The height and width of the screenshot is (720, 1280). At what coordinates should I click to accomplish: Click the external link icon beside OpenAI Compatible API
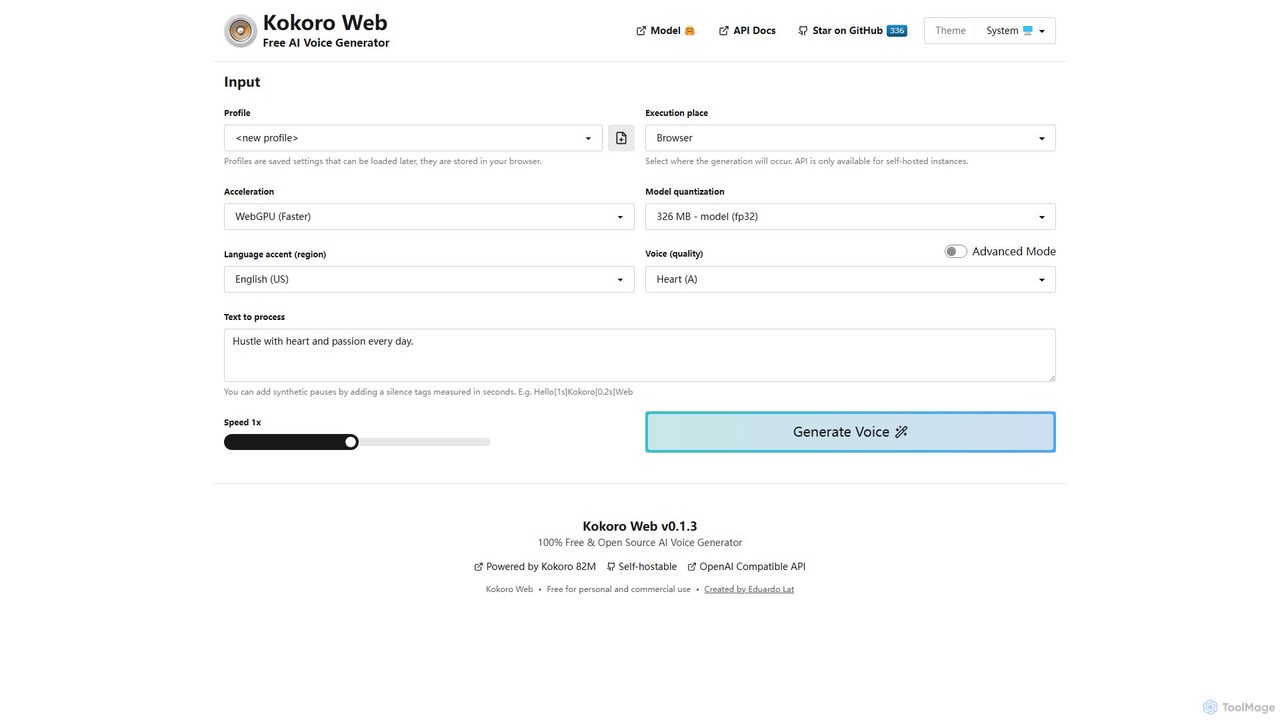point(691,567)
